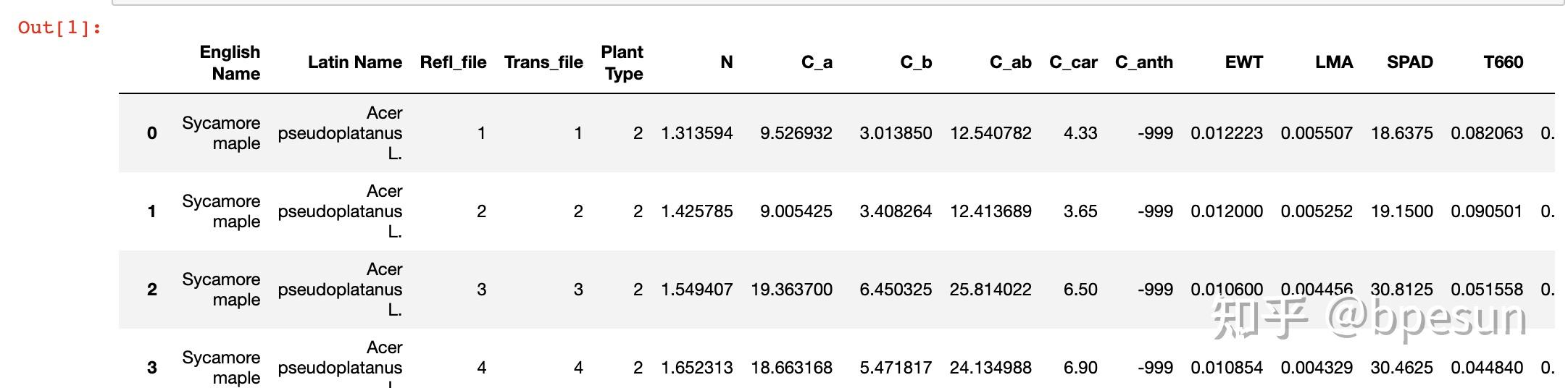The image size is (1568, 388).
Task: Click the C_ab value 25.814022
Action: click(991, 290)
